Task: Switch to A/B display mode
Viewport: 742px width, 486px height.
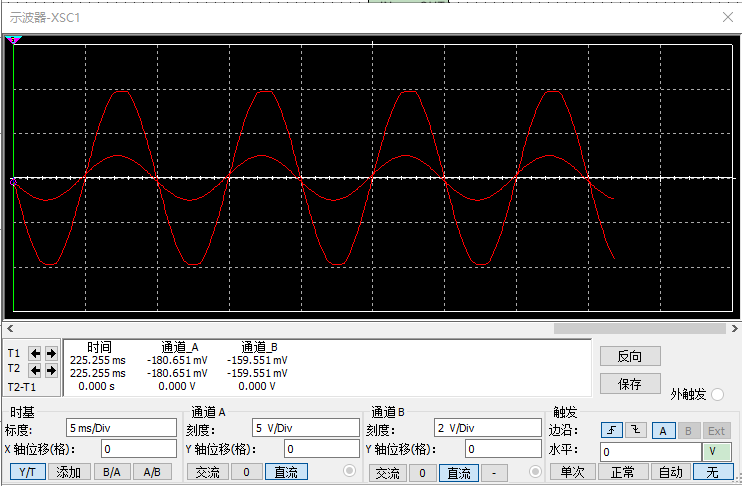Action: click(152, 472)
